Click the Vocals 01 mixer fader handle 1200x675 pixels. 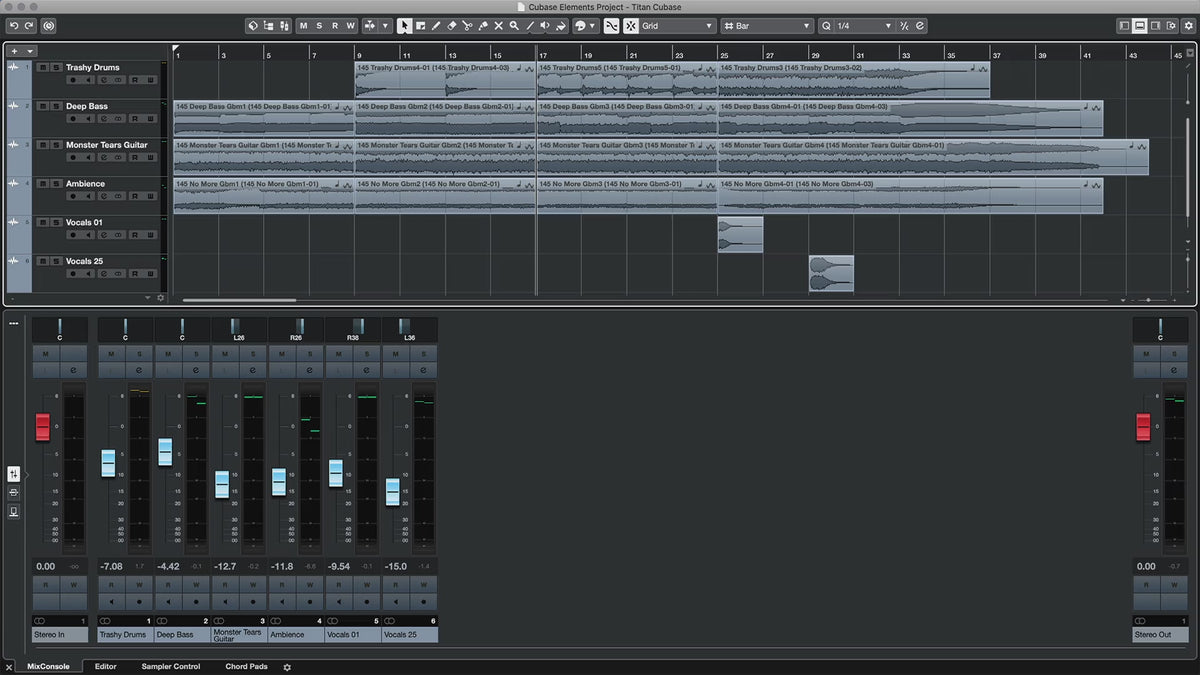pyautogui.click(x=336, y=473)
